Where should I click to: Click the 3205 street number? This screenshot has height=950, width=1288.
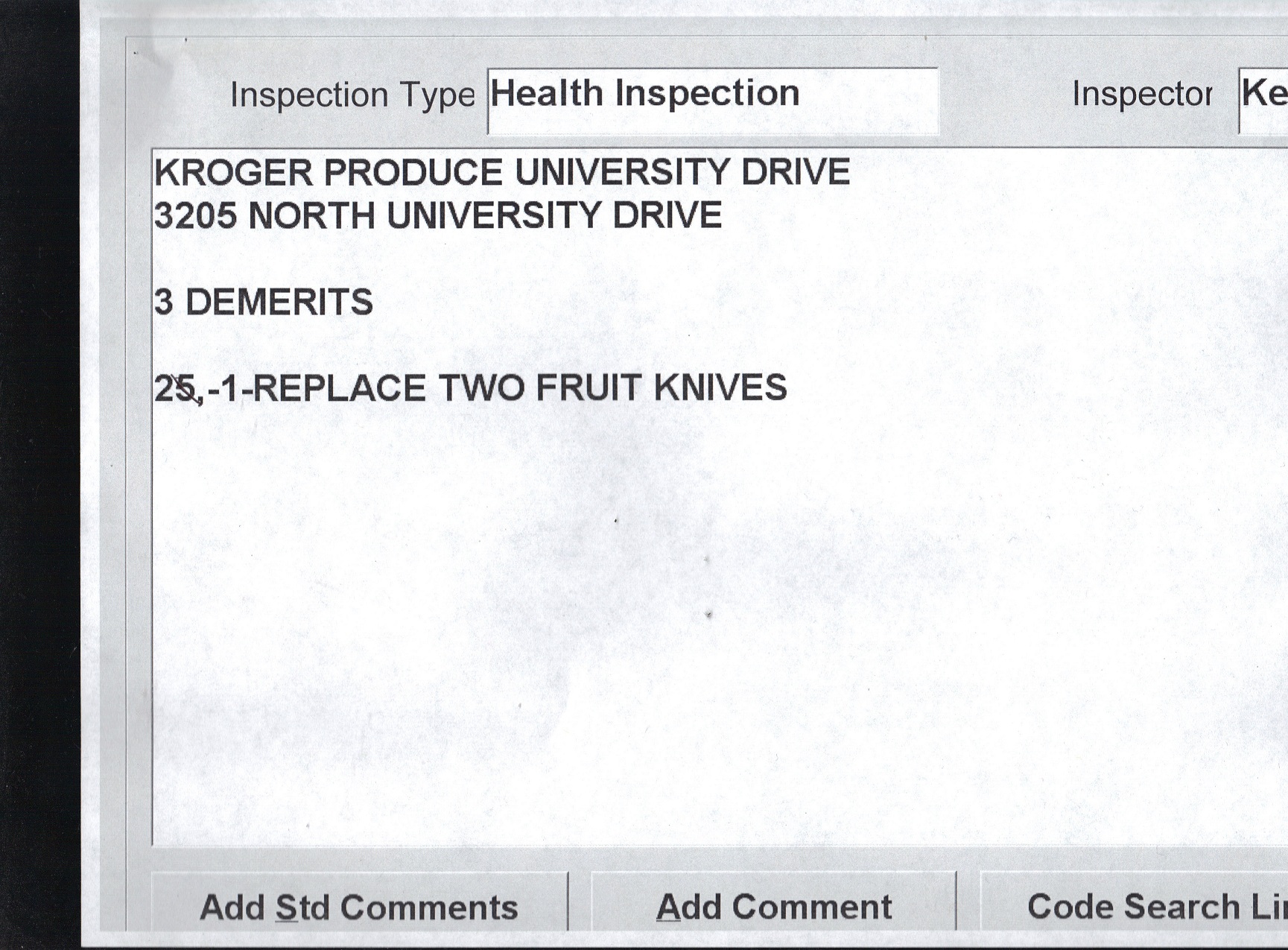[195, 216]
